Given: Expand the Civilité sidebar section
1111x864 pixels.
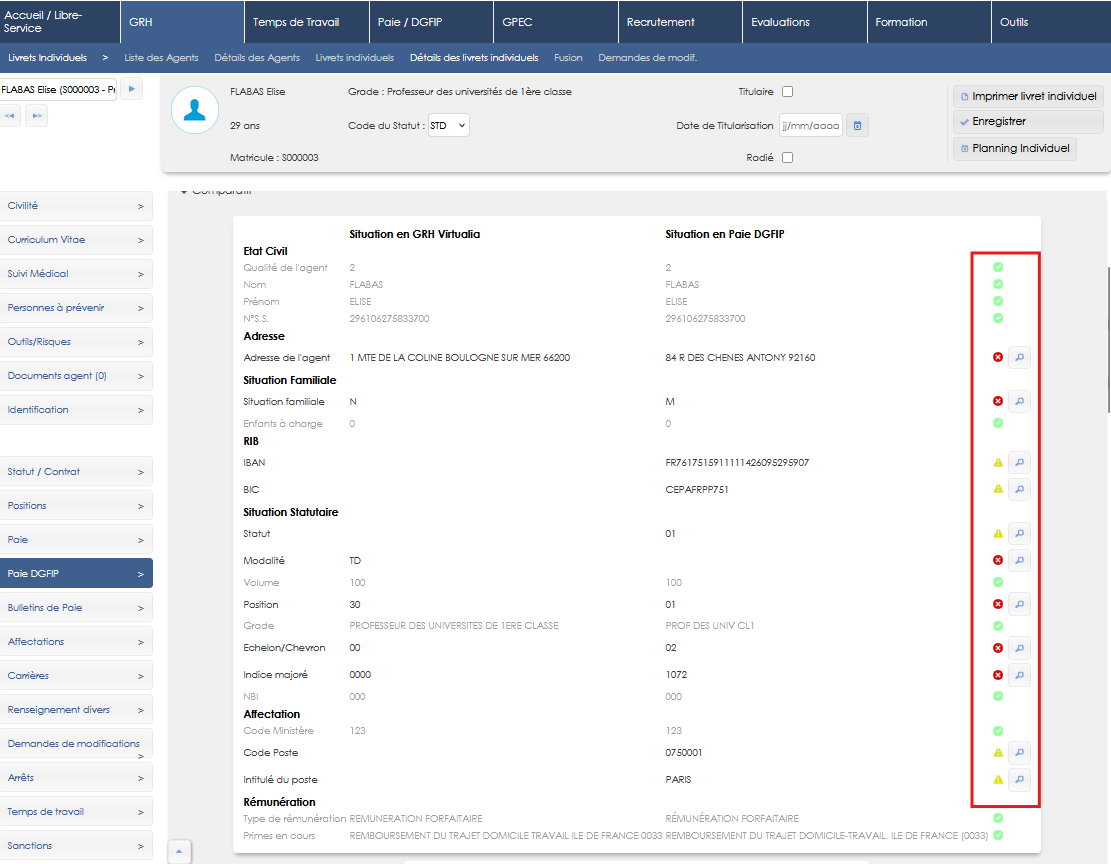Looking at the screenshot, I should point(76,206).
